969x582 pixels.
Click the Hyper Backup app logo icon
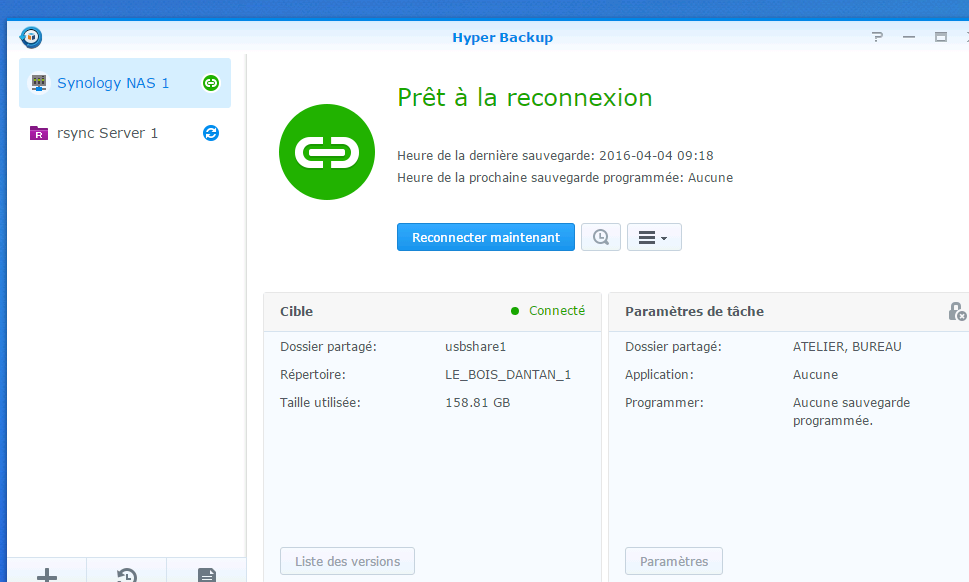coord(31,37)
